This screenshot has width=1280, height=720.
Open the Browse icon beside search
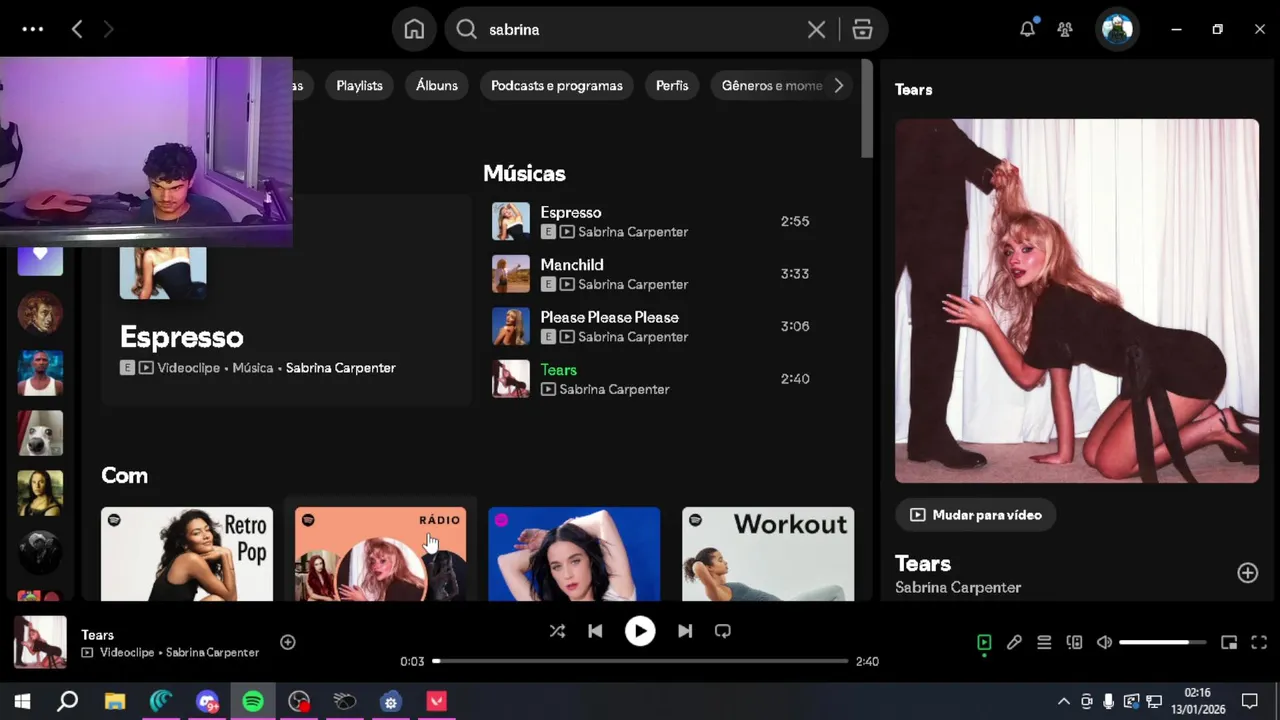click(x=862, y=30)
